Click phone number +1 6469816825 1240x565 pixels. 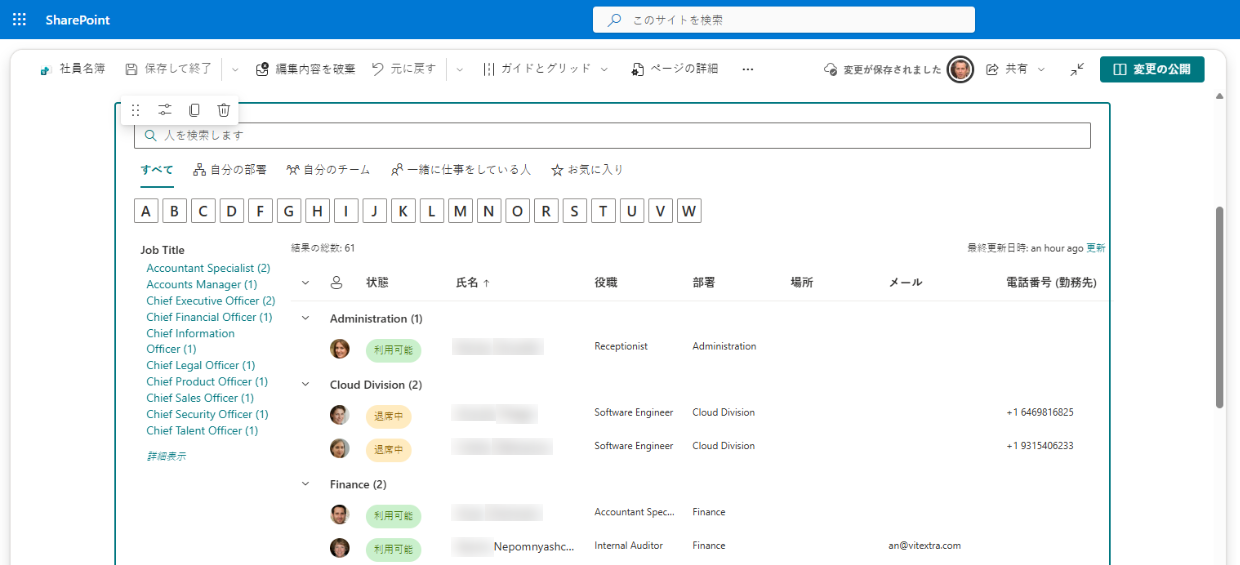(x=1040, y=412)
